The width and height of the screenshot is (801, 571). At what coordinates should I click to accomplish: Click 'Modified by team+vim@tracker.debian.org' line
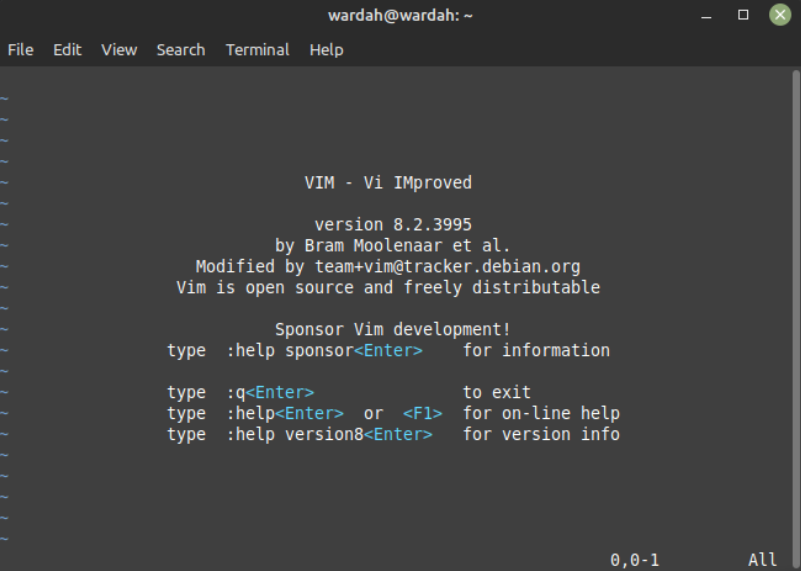(x=388, y=267)
